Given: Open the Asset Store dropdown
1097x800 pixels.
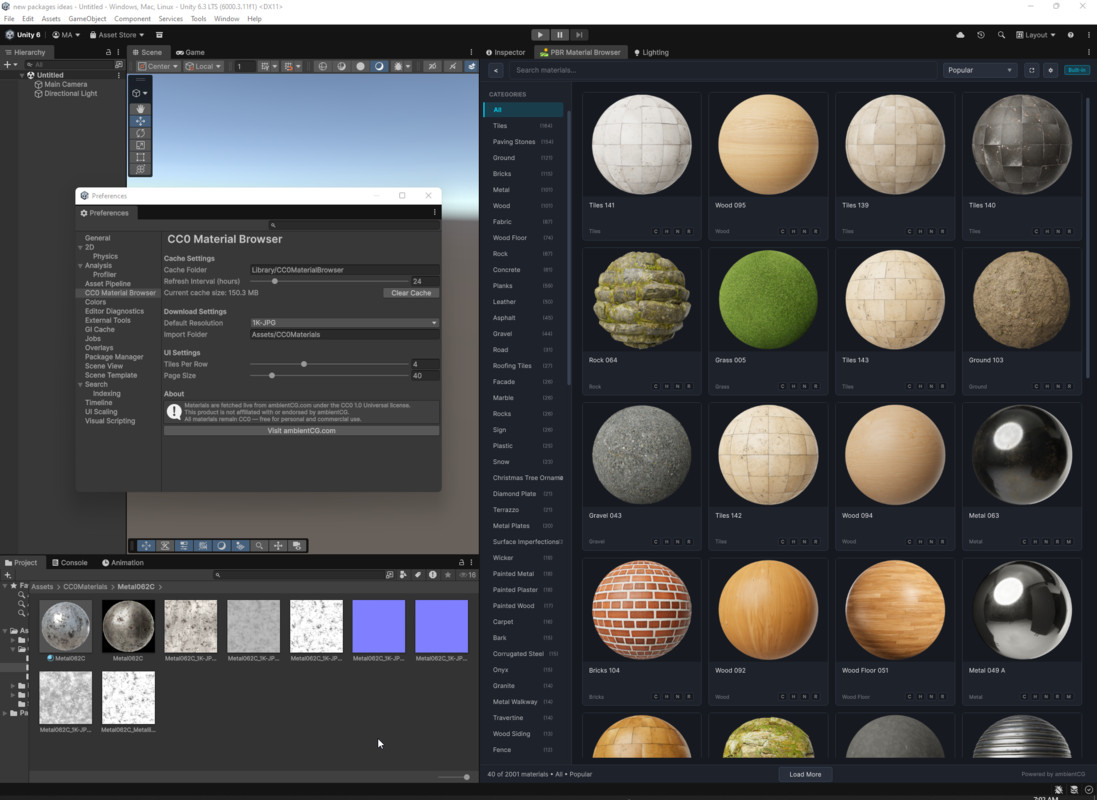Looking at the screenshot, I should 117,34.
